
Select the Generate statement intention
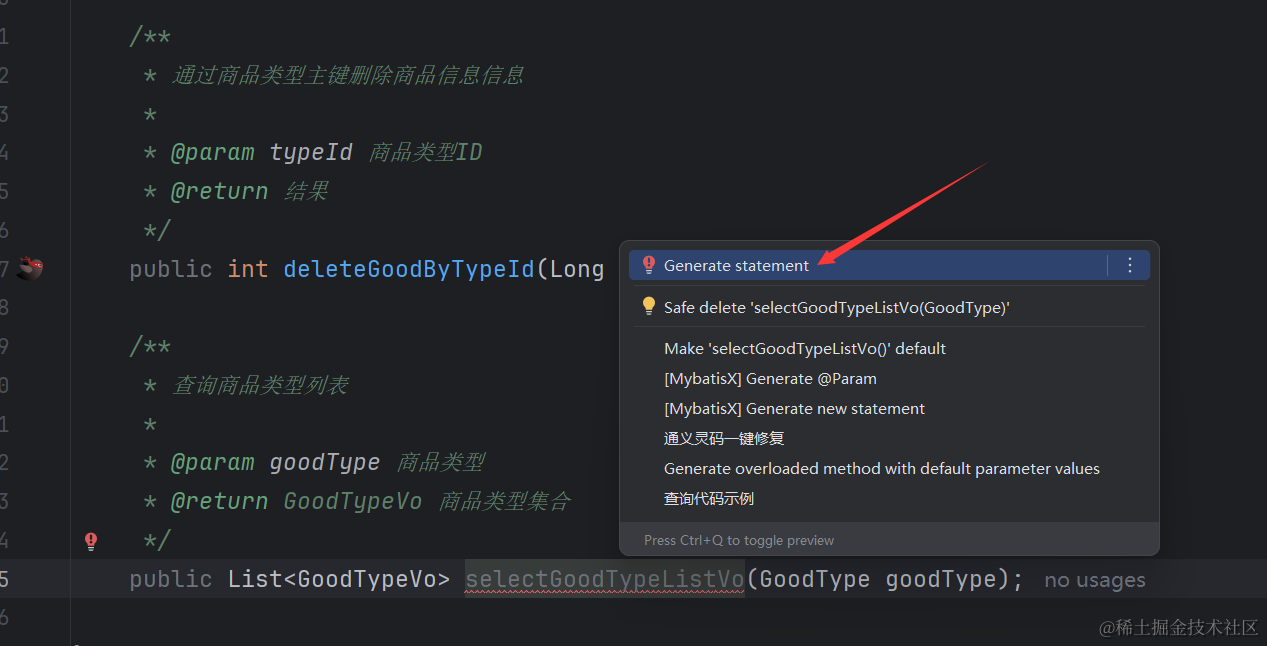point(736,266)
